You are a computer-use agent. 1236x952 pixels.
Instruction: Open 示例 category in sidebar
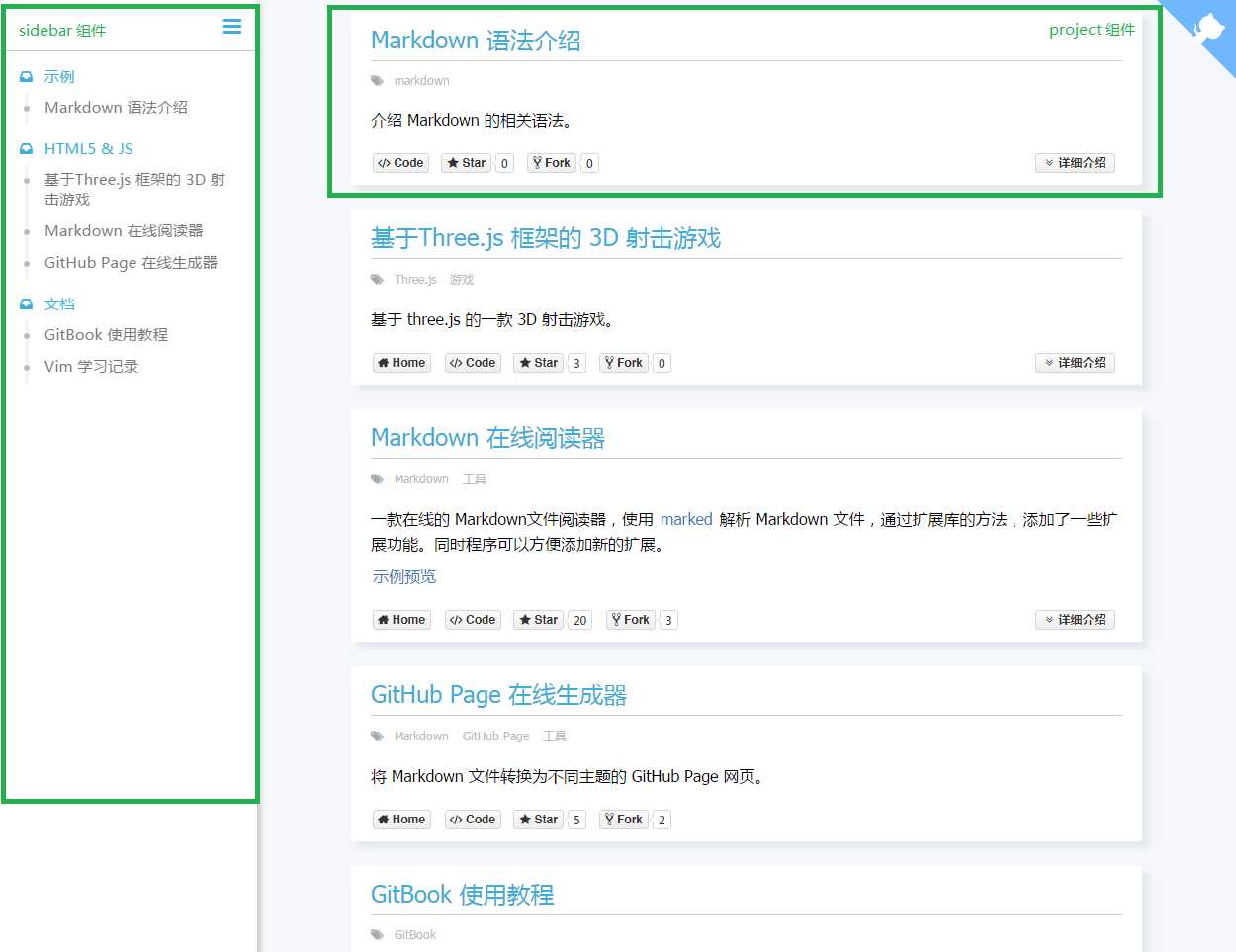pos(59,76)
